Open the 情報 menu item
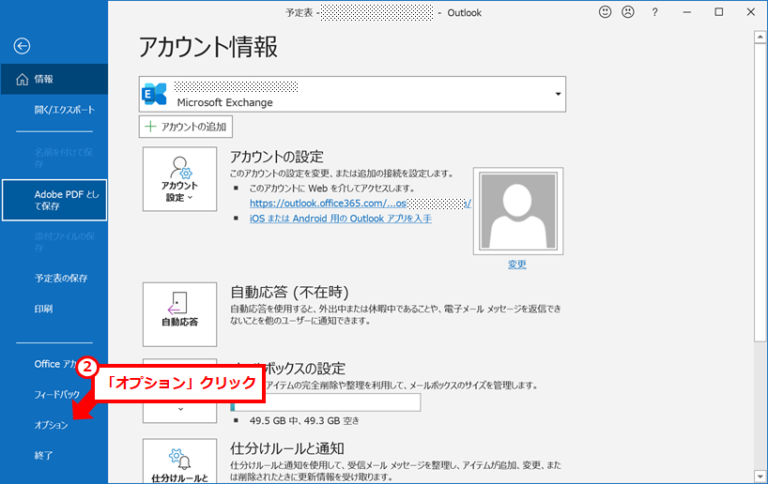This screenshot has width=768, height=484. [x=54, y=79]
